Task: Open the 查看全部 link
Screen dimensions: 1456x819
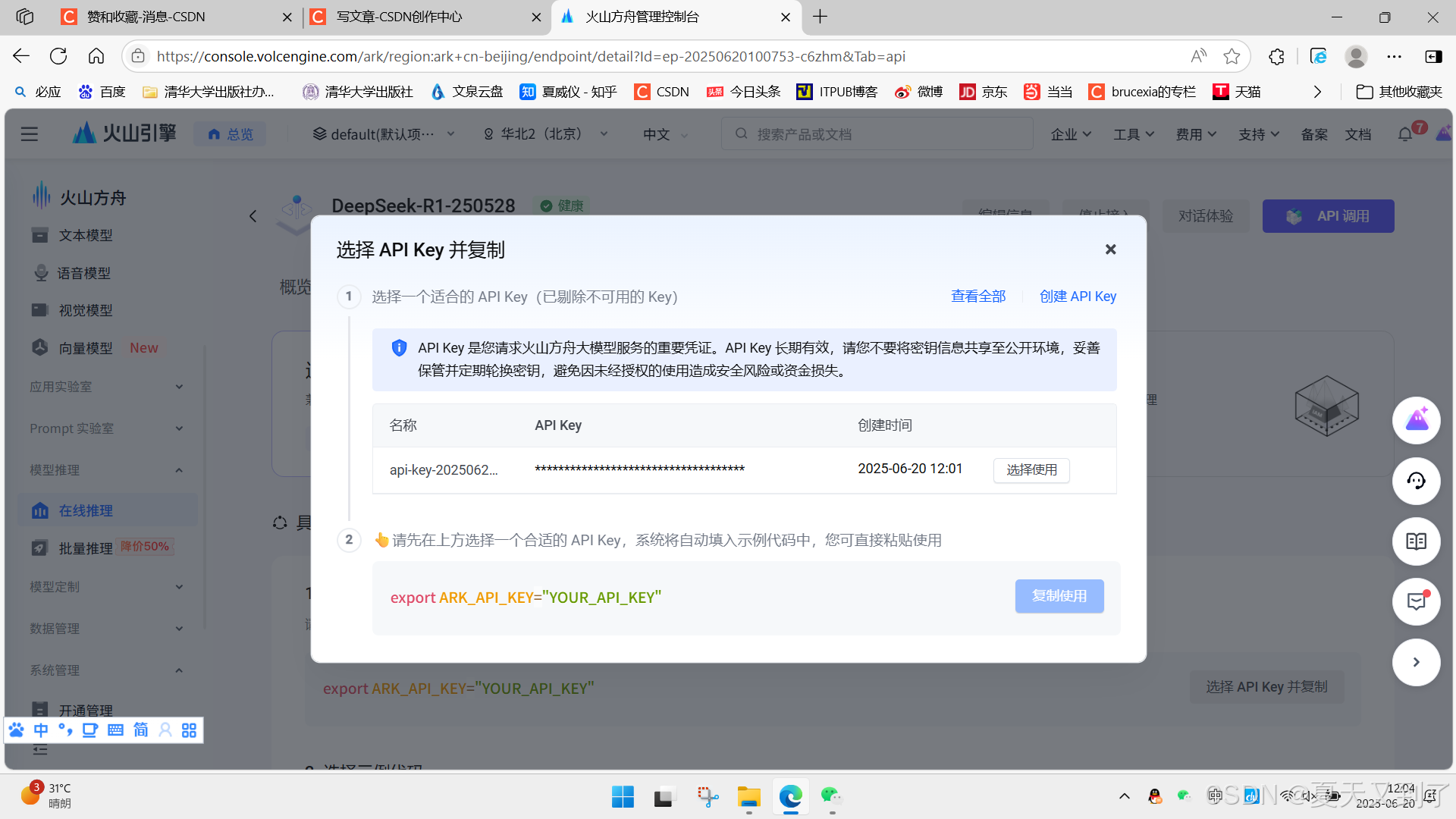Action: 978,297
